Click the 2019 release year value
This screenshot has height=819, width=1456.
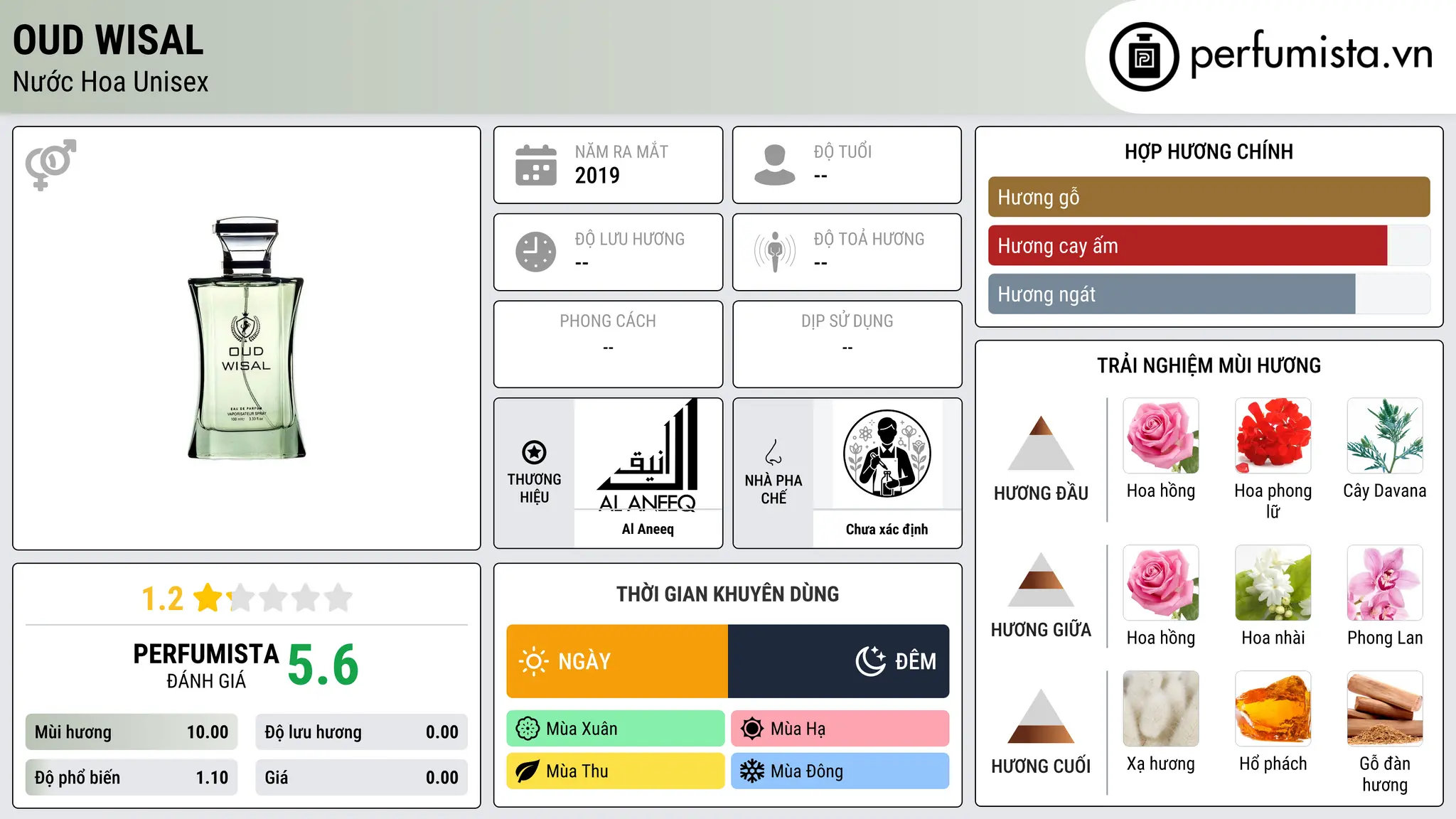click(597, 176)
